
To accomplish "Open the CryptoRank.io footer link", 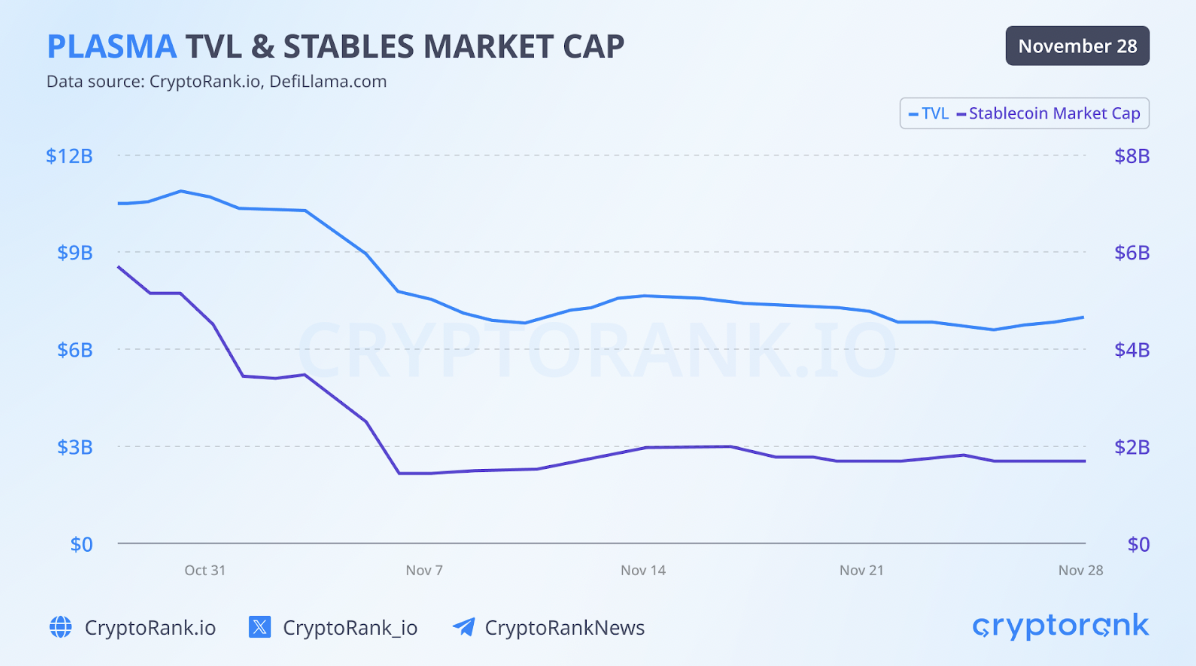I will pos(150,628).
